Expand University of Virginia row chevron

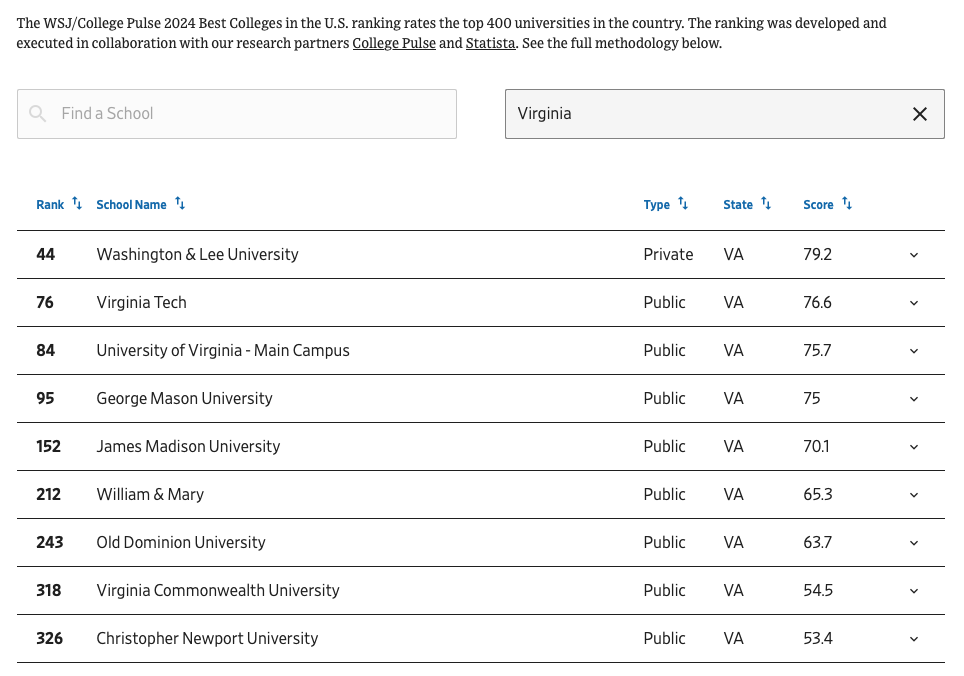tap(914, 351)
